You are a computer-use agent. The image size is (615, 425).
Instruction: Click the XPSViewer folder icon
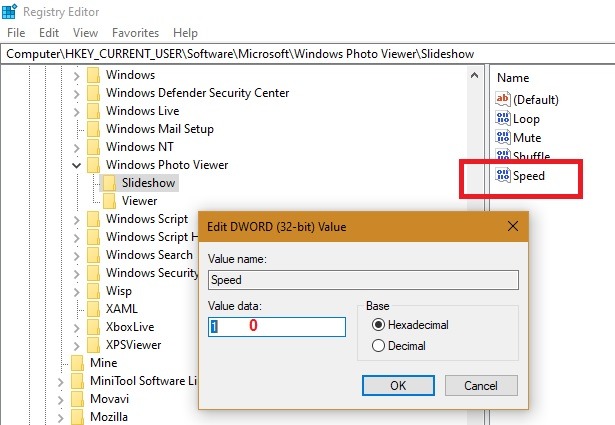pos(93,345)
